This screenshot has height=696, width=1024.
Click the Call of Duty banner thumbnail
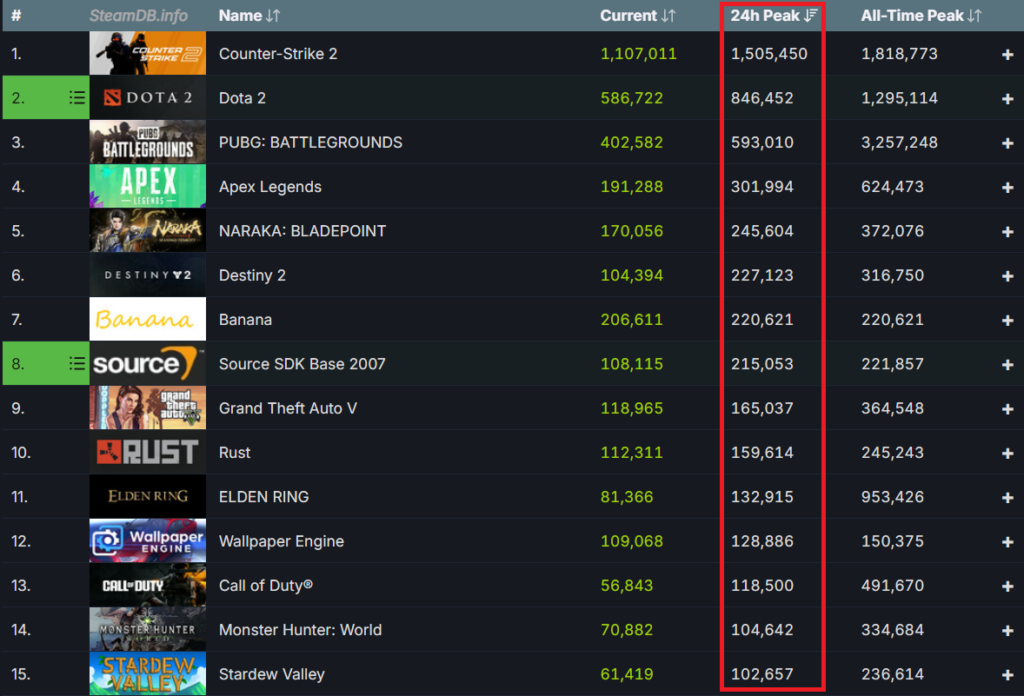148,586
